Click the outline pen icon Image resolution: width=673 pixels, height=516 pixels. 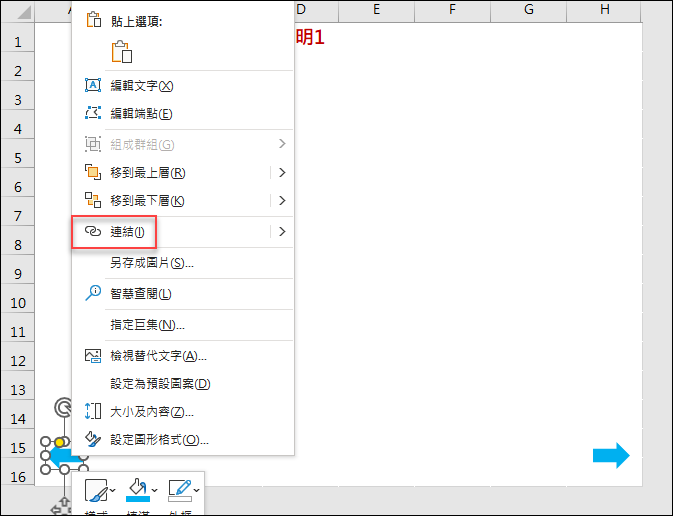click(180, 490)
